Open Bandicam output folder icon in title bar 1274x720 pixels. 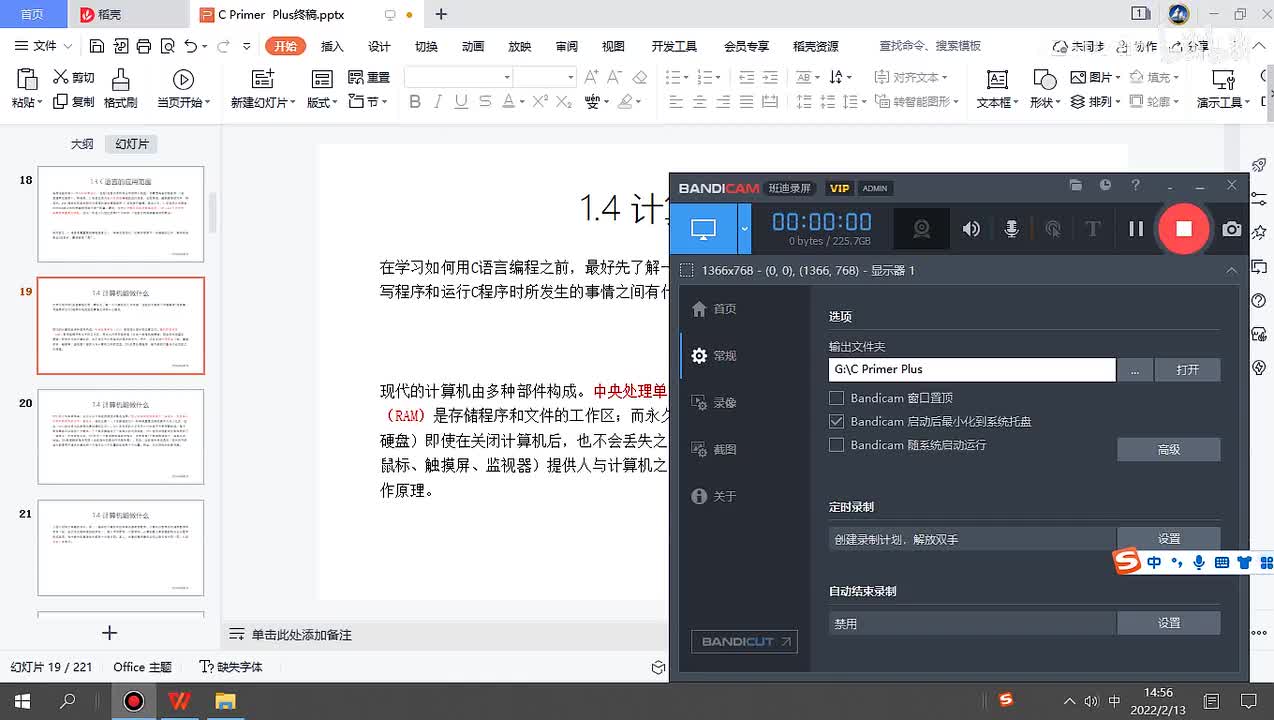(1076, 186)
